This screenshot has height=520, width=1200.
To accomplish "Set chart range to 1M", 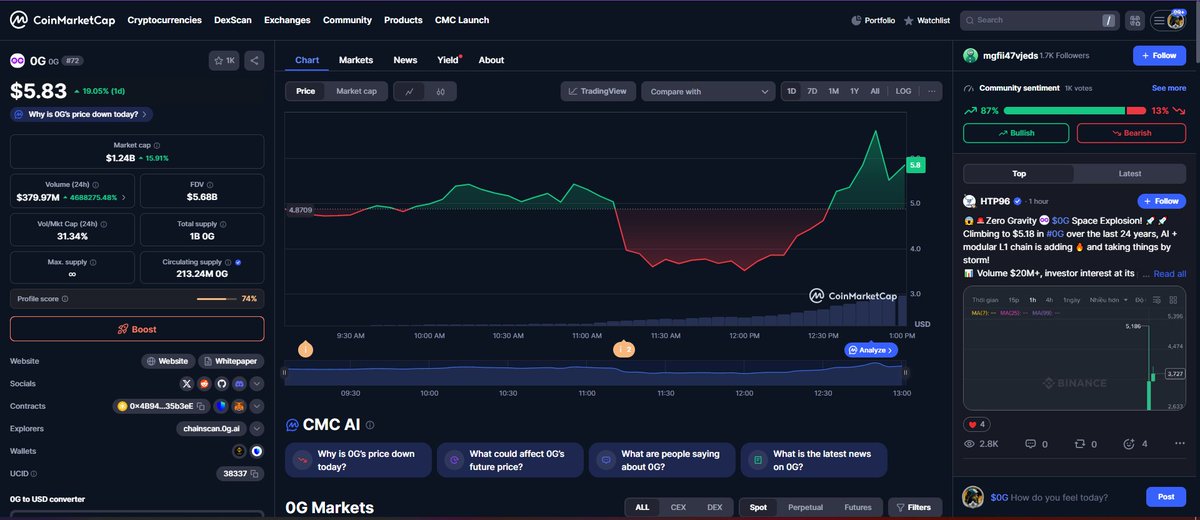I will (833, 91).
